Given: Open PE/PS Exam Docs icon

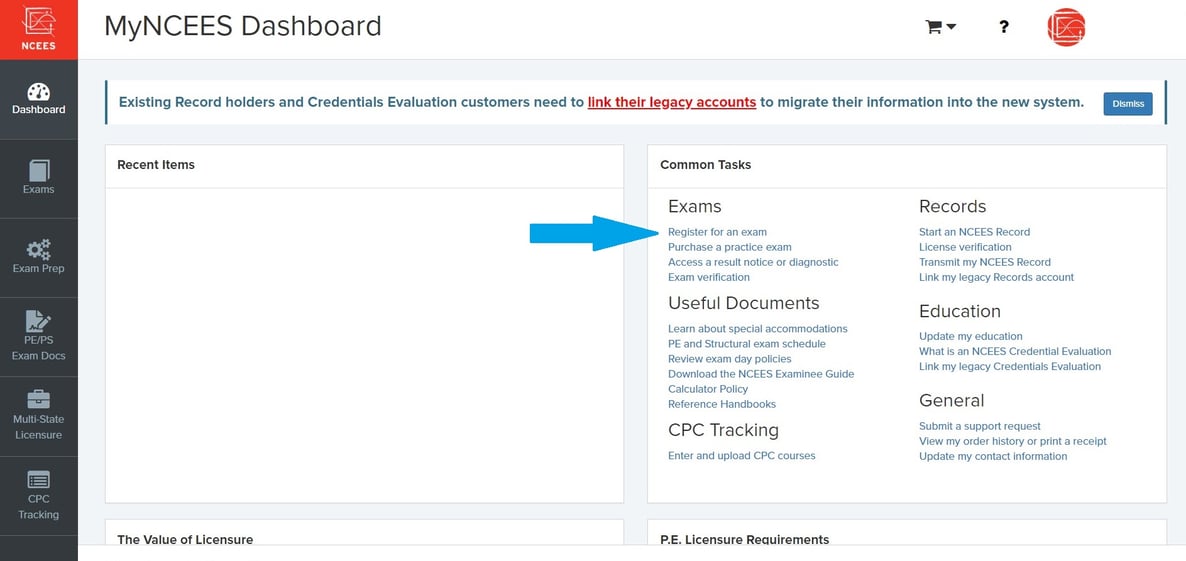Looking at the screenshot, I should point(38,322).
